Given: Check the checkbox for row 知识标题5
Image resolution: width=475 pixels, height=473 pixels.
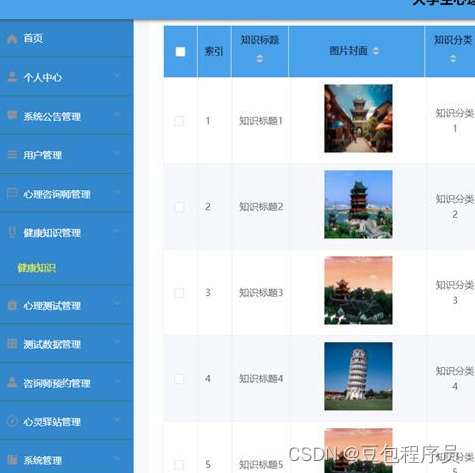Looking at the screenshot, I should [x=179, y=465].
